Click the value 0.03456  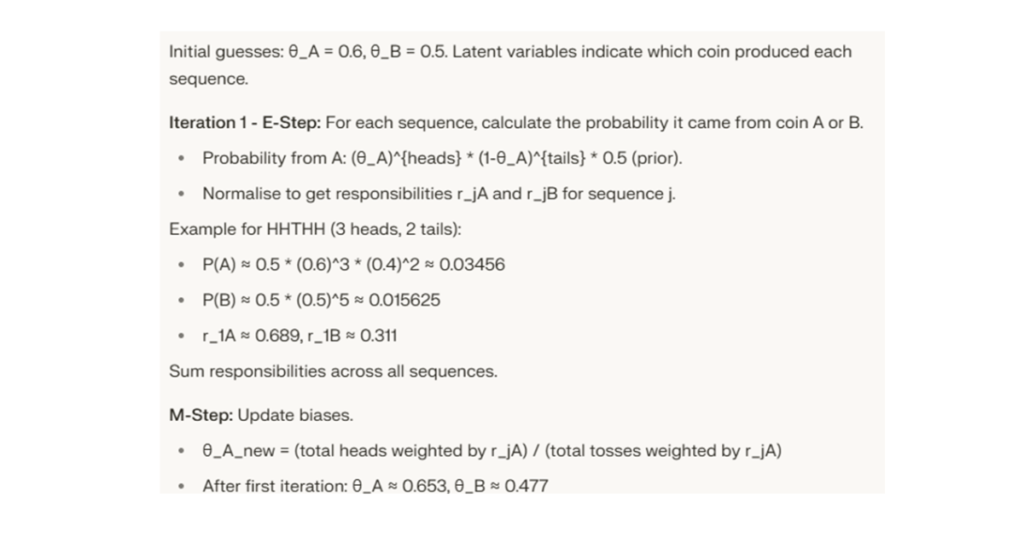tap(473, 265)
